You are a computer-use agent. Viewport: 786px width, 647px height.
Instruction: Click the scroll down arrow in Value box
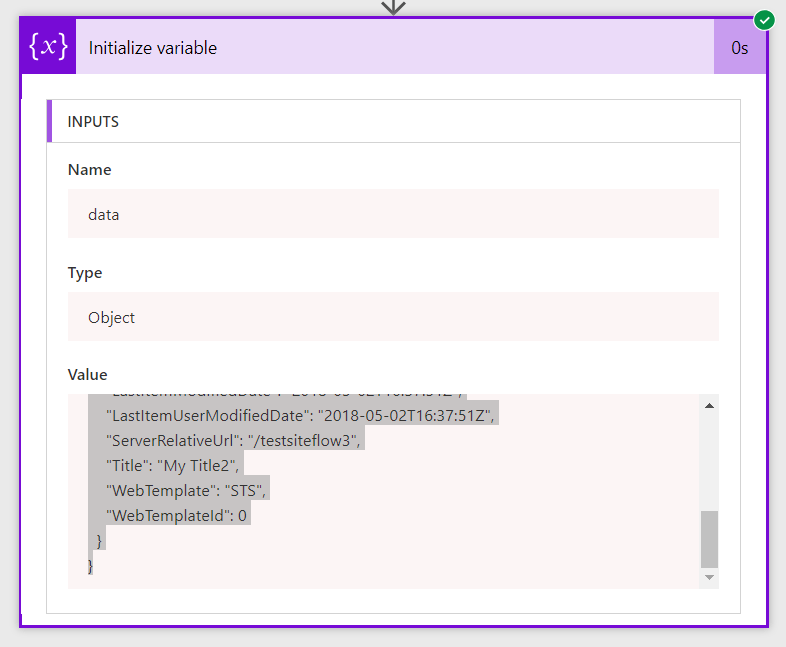pos(709,577)
